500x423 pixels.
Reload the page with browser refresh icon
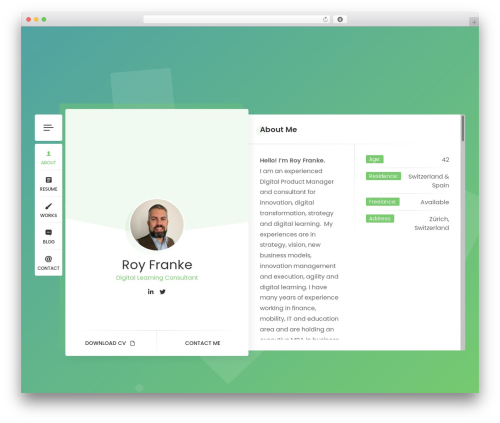coord(325,19)
